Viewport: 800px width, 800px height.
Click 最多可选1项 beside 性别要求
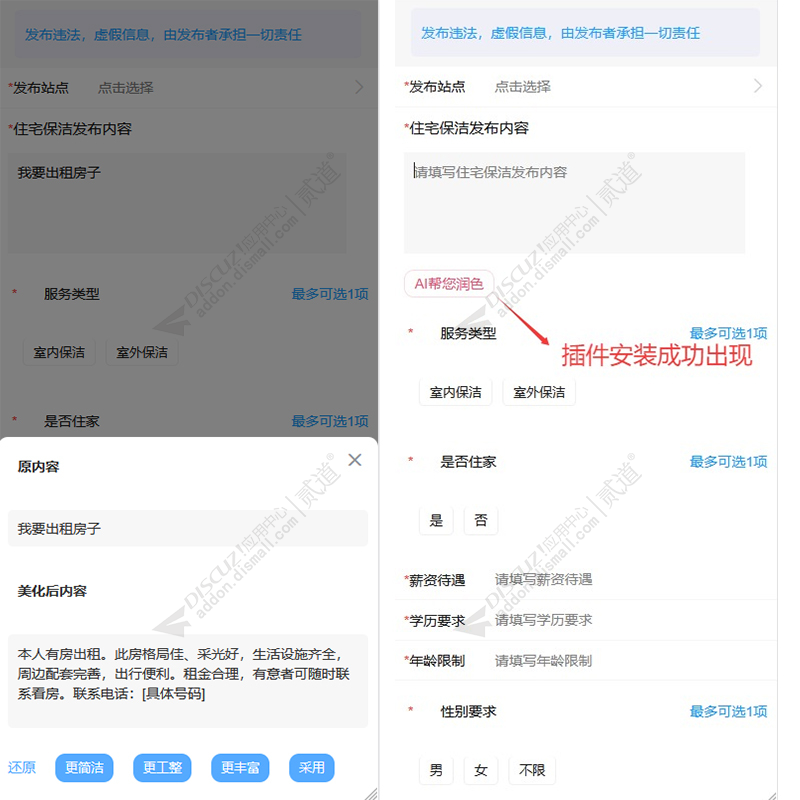click(x=729, y=711)
